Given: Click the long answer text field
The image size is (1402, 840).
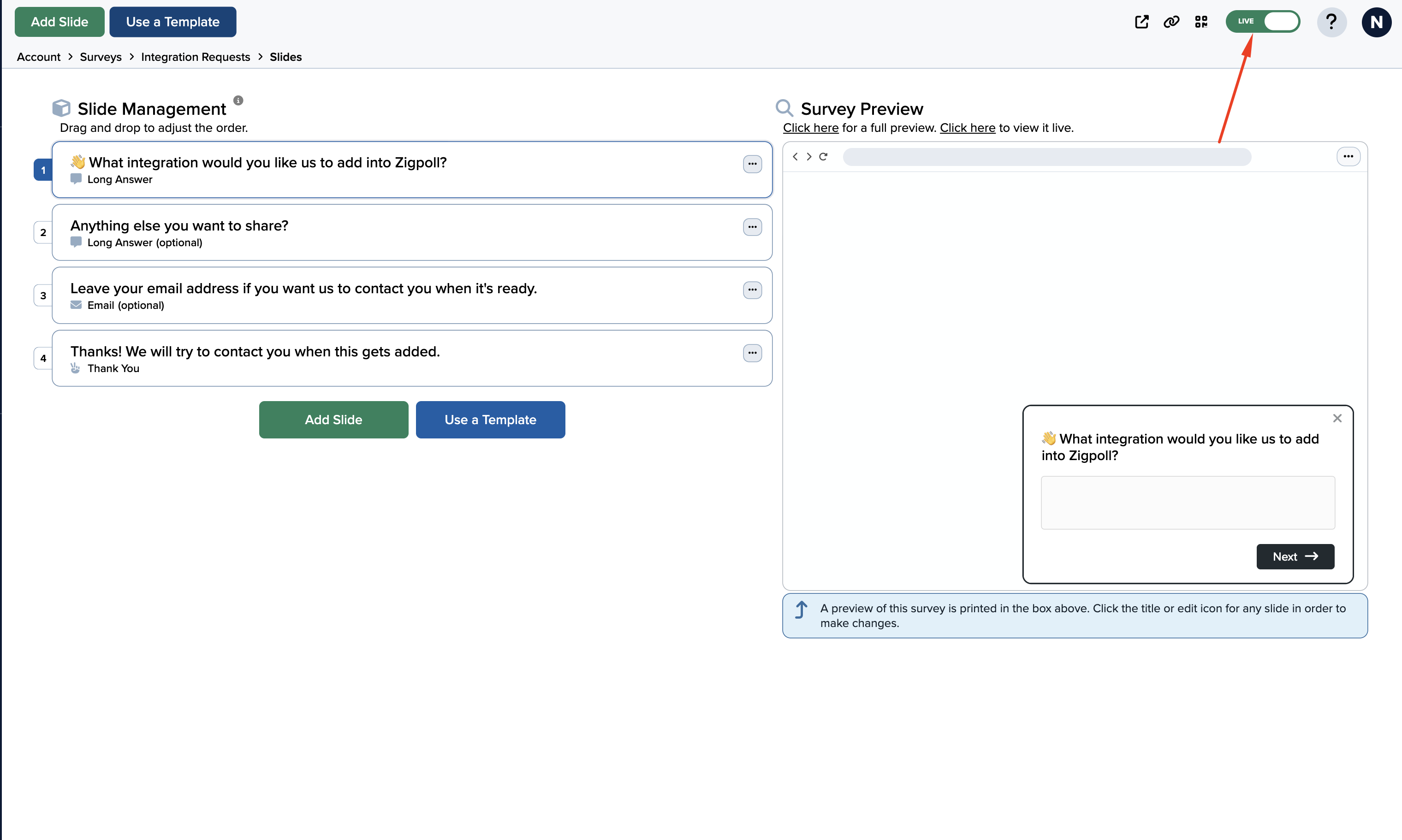Looking at the screenshot, I should [x=1188, y=503].
